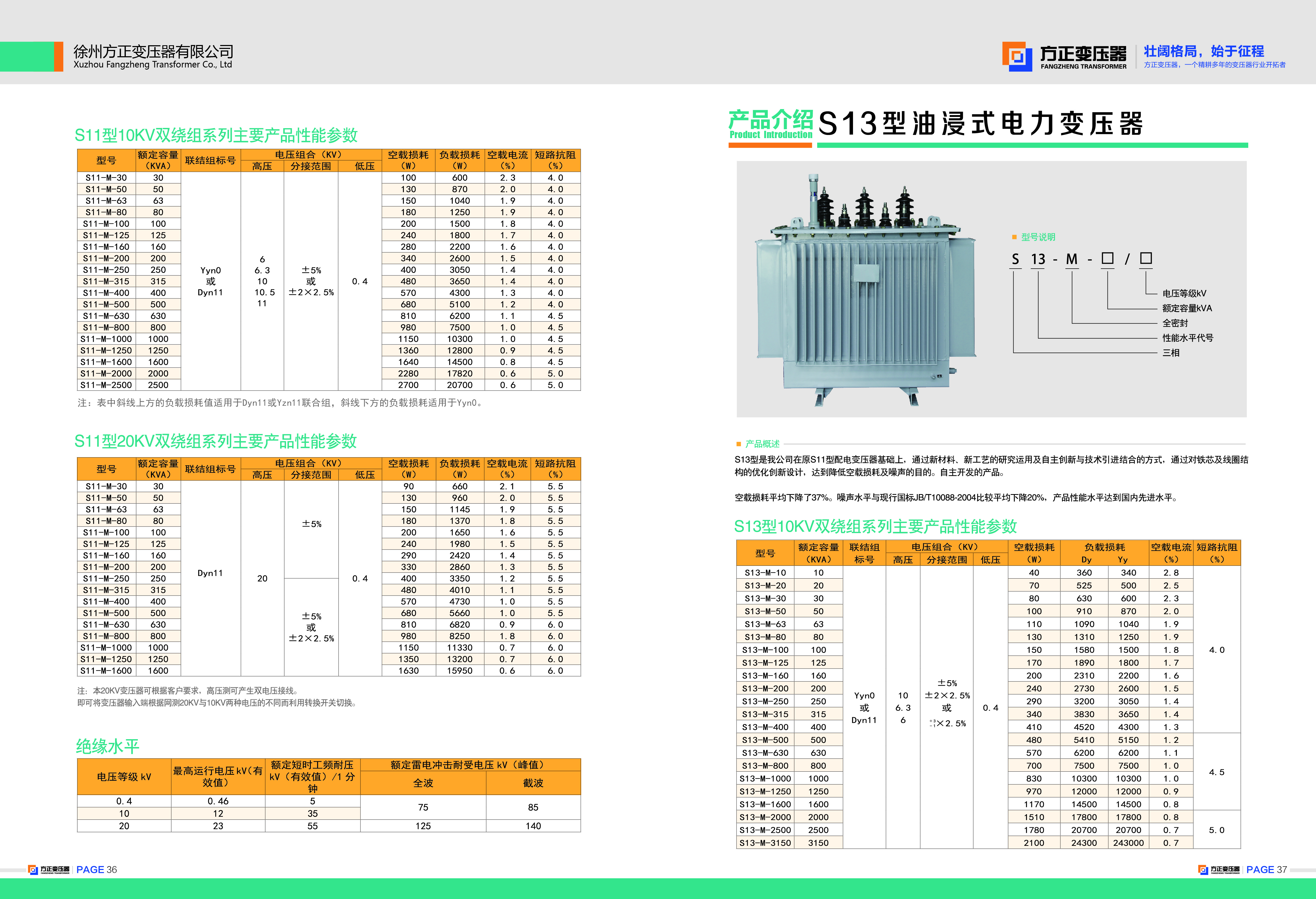Viewport: 1316px width, 899px height.
Task: Click the second empty box after the slash
Action: coord(1146,259)
